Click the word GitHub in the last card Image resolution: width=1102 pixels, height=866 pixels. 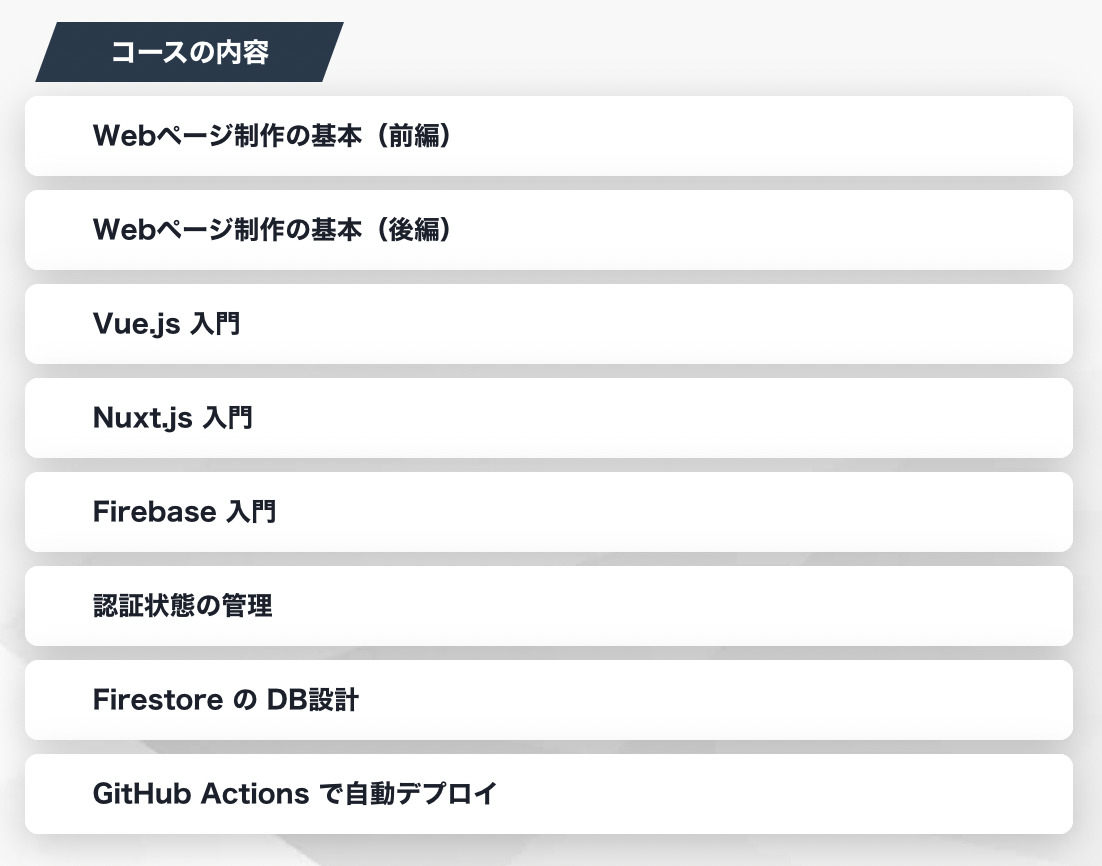point(142,794)
